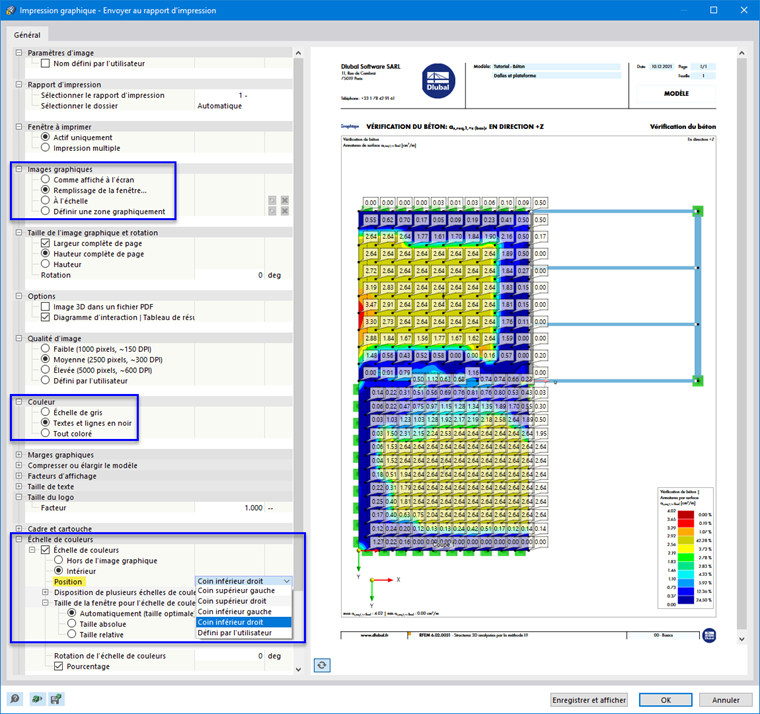Collapse the Couleur section

[x=18, y=401]
